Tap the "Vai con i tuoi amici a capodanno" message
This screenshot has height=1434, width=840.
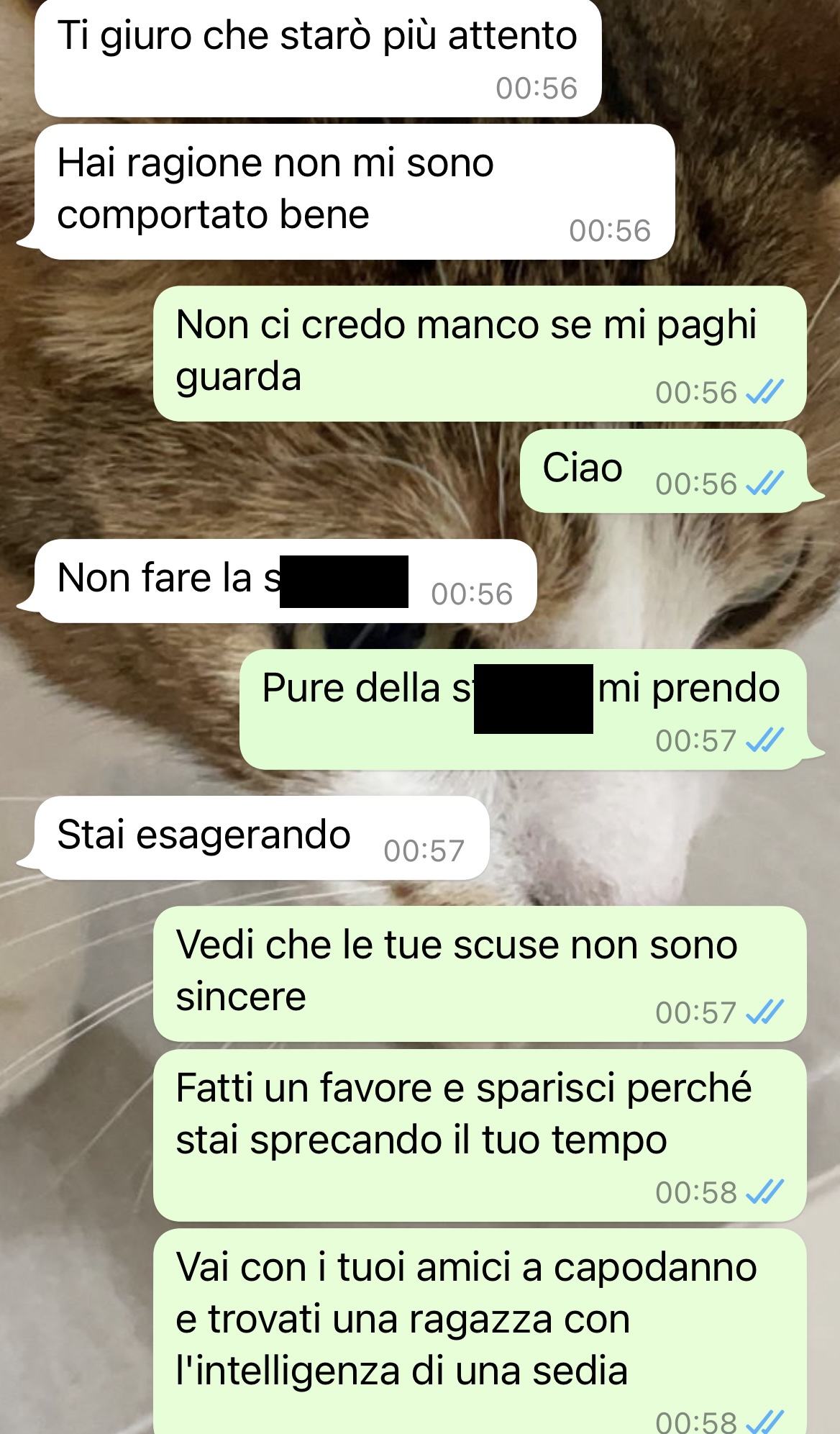pos(480,1332)
